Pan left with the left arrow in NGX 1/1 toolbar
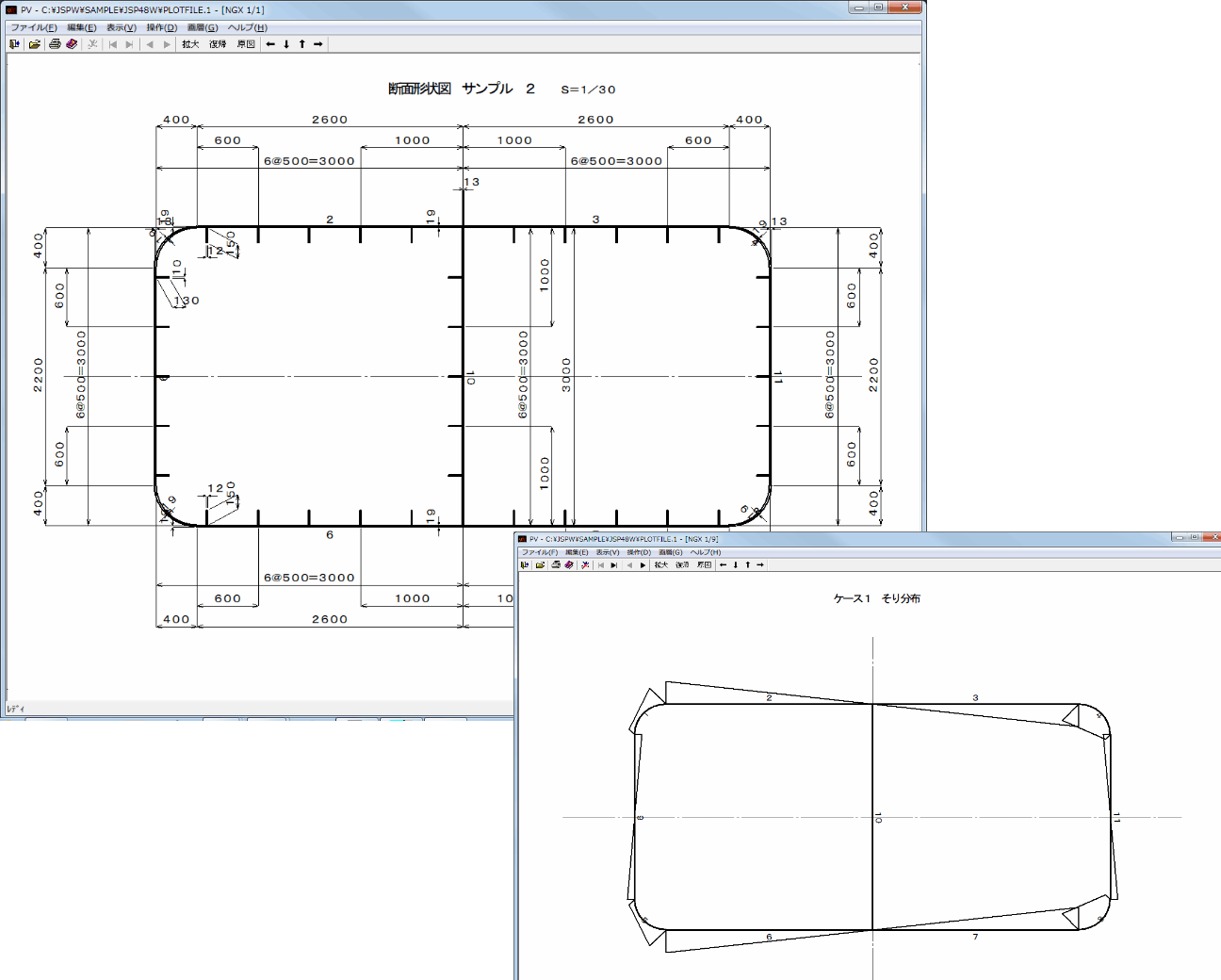Screen dimensions: 1221x980 point(270,44)
